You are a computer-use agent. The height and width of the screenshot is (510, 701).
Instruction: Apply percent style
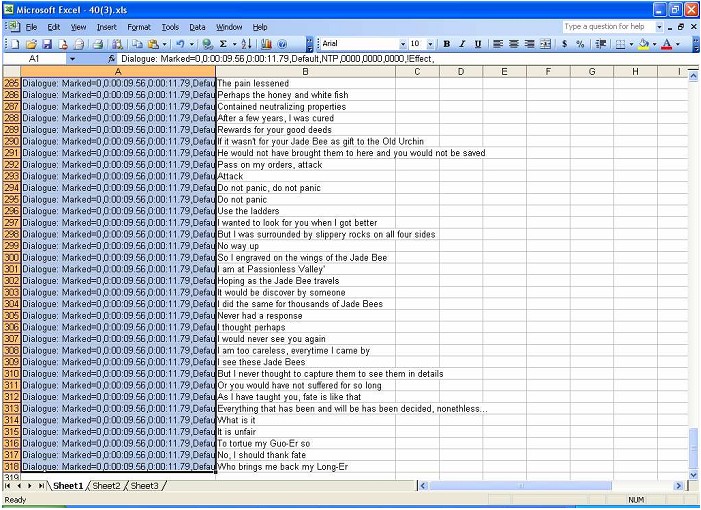coord(580,44)
